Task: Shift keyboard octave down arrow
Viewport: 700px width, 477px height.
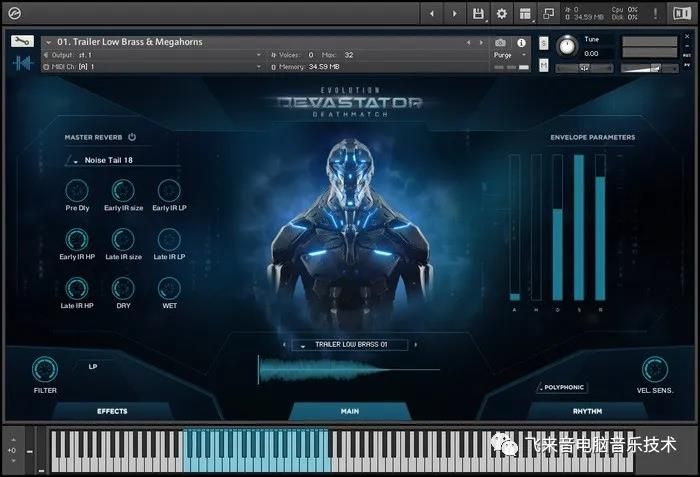Action: (x=12, y=461)
